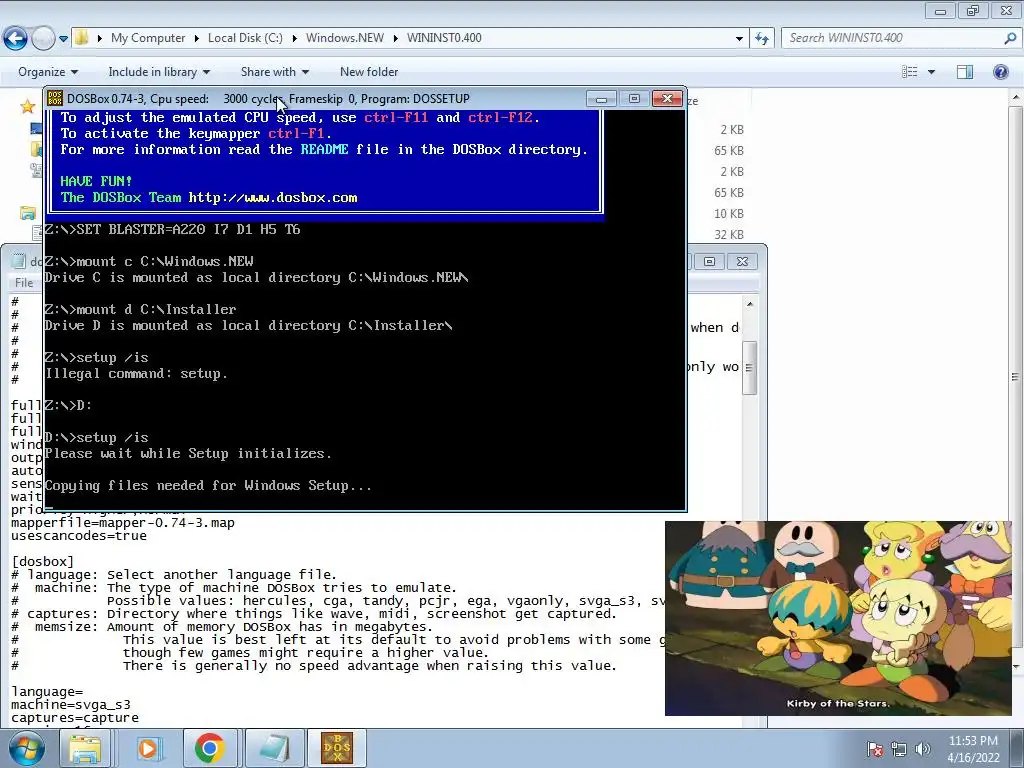Open the Windows Start menu
The image size is (1024, 768).
pyautogui.click(x=26, y=748)
